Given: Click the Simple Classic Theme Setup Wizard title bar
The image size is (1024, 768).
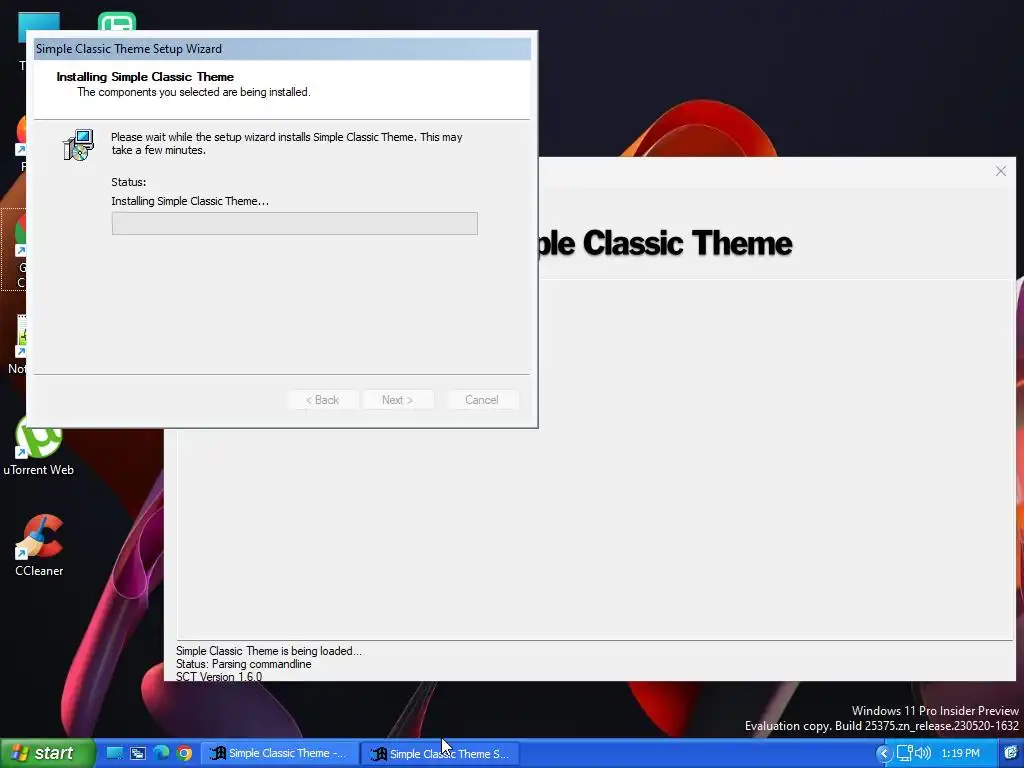Looking at the screenshot, I should (x=282, y=49).
